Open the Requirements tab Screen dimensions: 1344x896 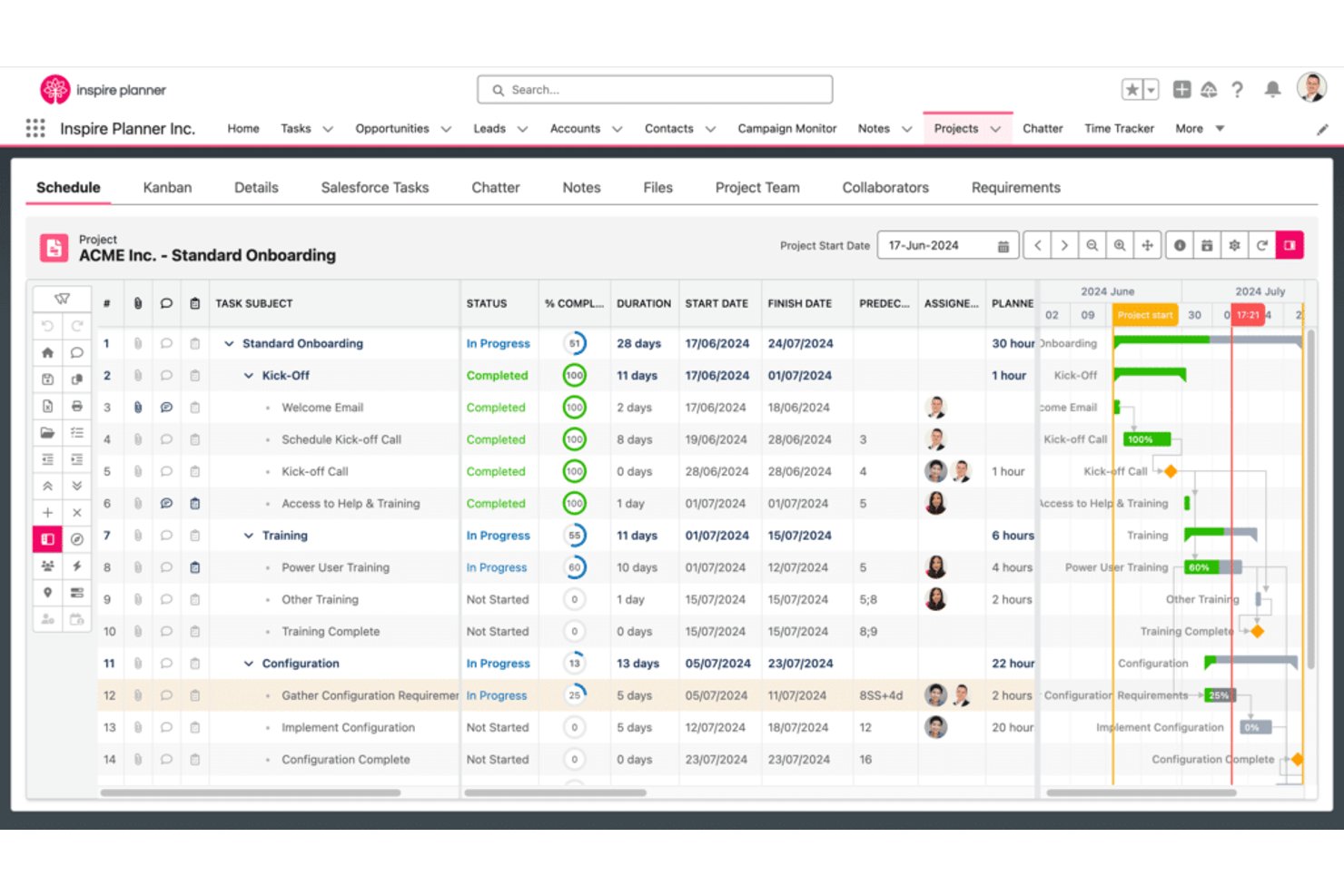click(x=1015, y=188)
